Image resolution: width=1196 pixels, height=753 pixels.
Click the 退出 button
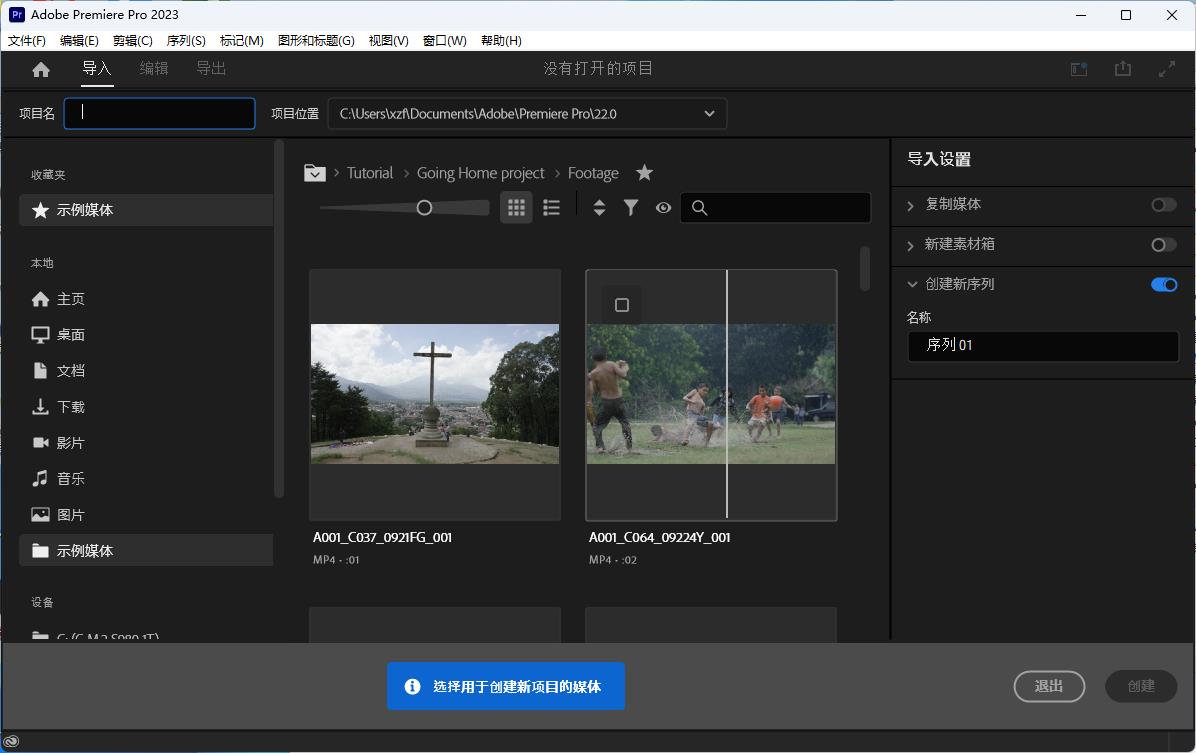(x=1049, y=687)
